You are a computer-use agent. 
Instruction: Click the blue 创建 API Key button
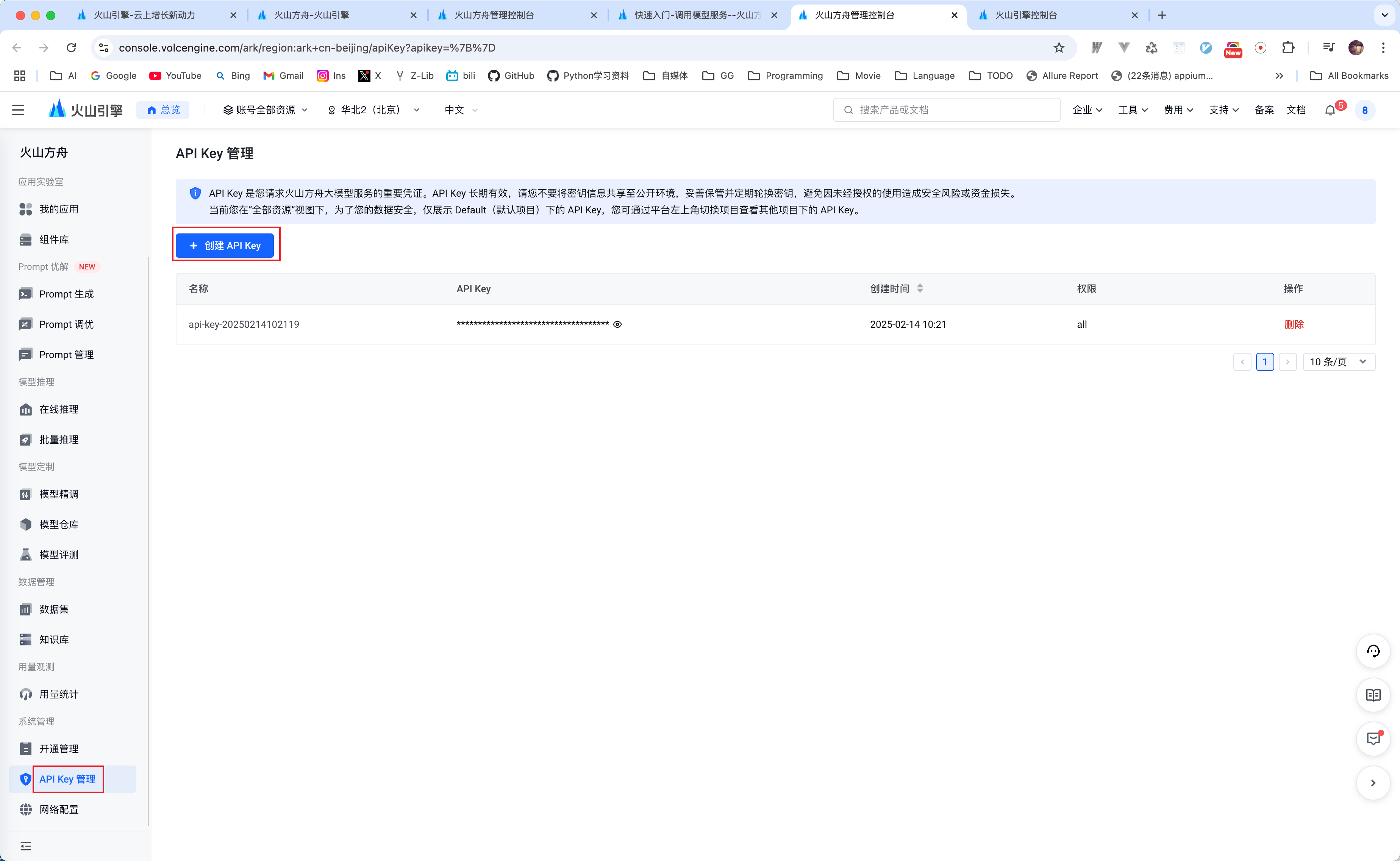[225, 246]
